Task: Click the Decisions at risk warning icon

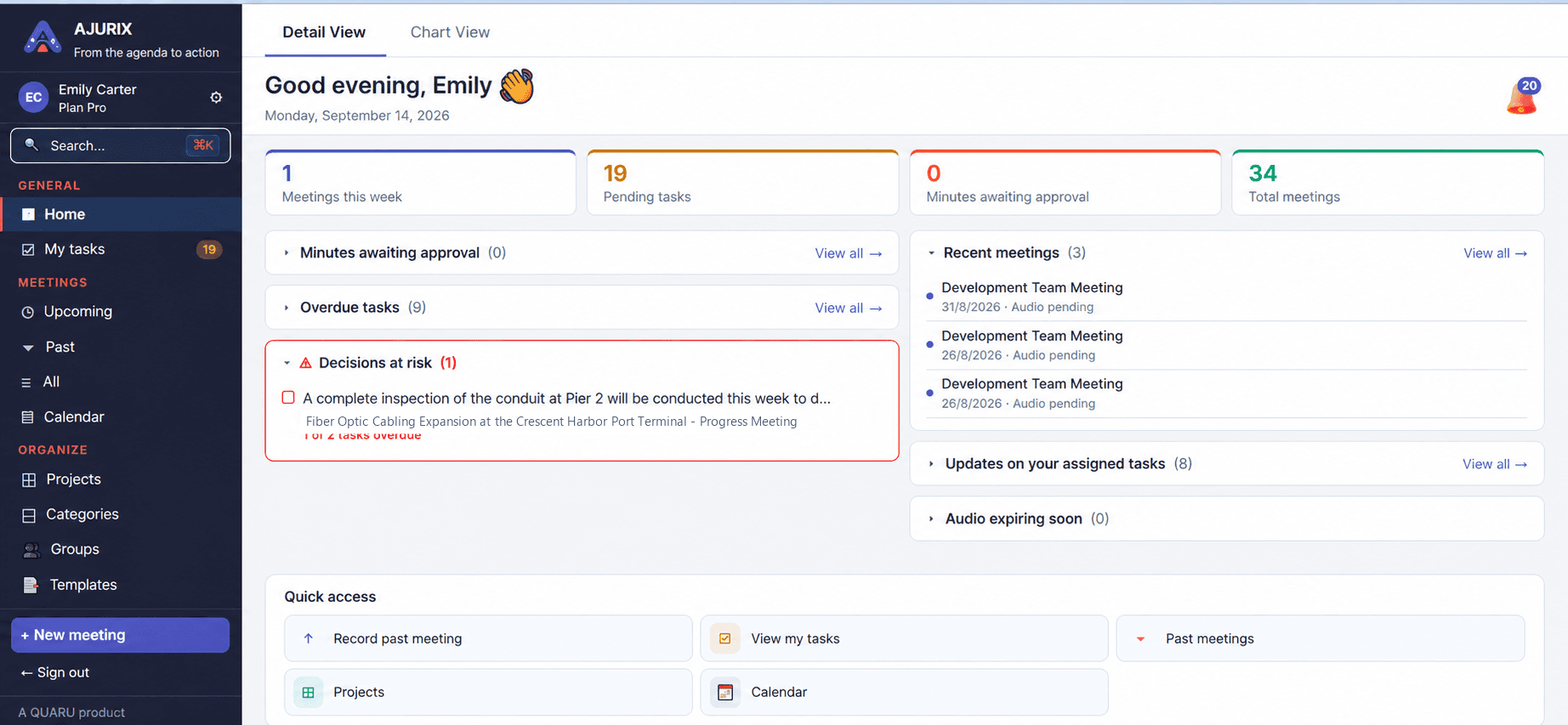Action: [x=305, y=363]
